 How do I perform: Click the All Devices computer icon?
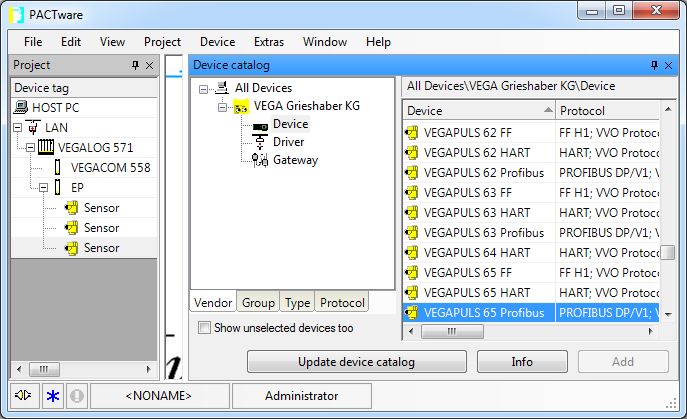coord(222,88)
